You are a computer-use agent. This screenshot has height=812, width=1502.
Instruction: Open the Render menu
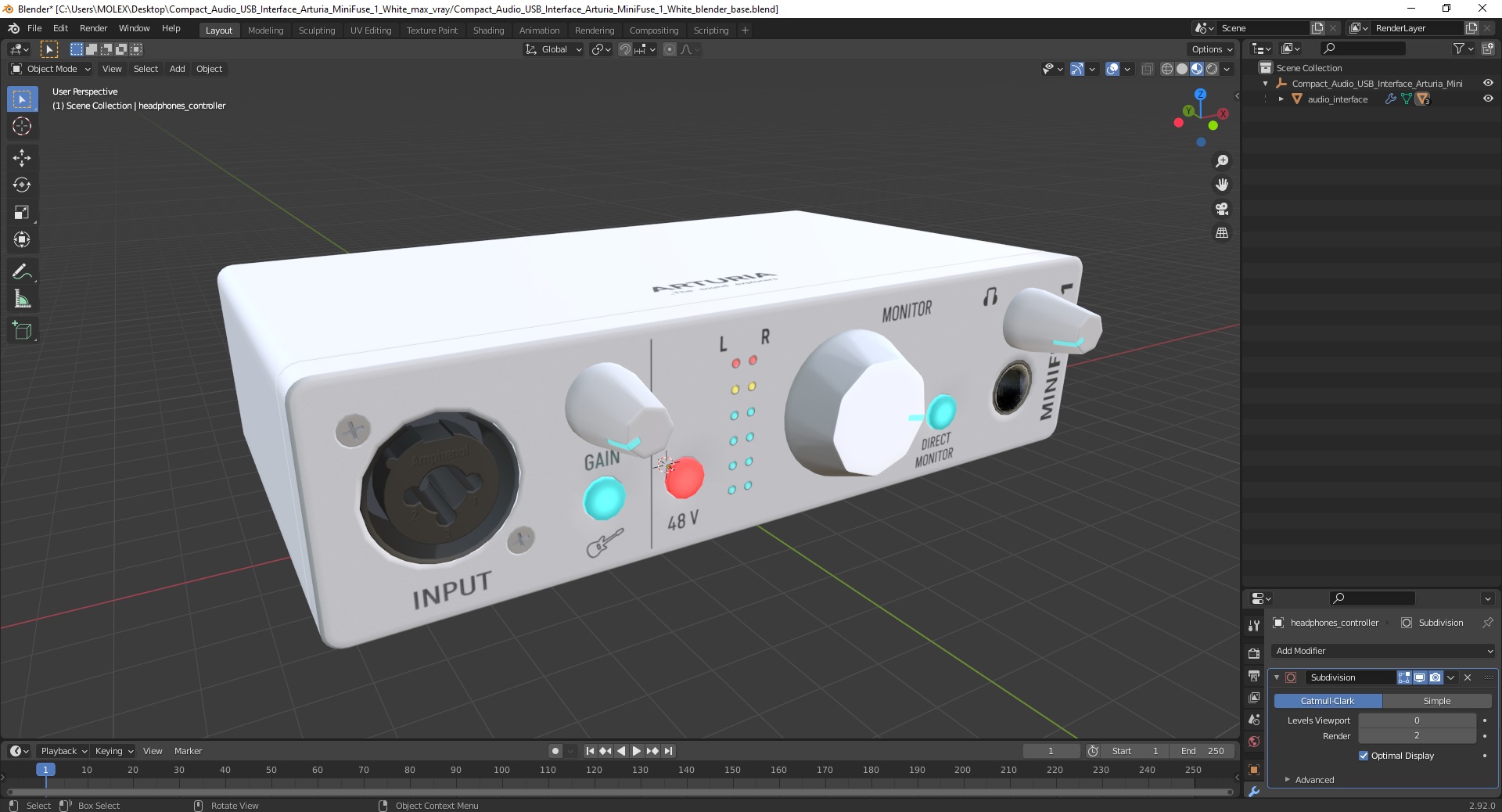pos(93,28)
